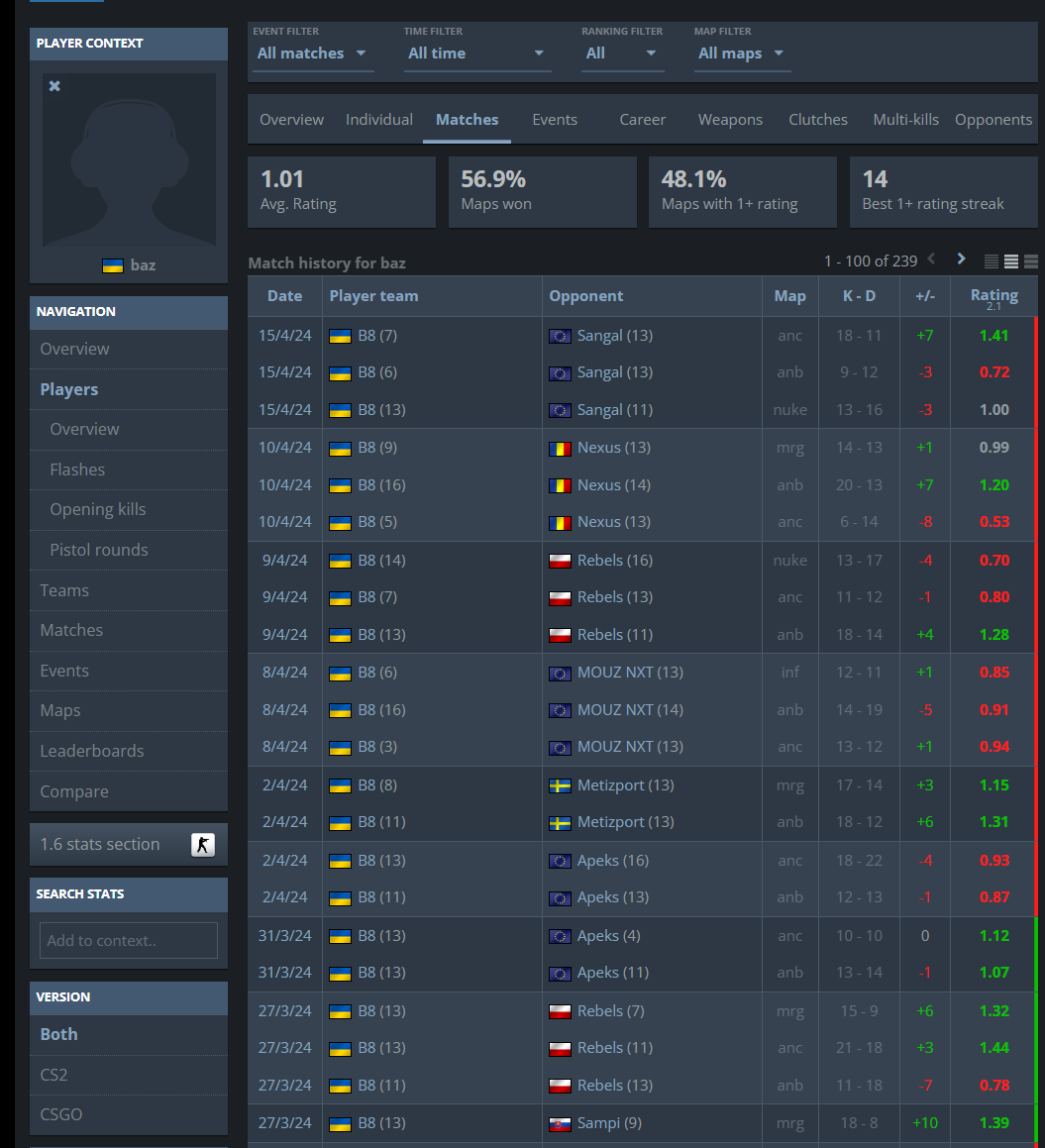Open Sangal (13) opponent on anc row
The image size is (1045, 1148).
point(614,336)
